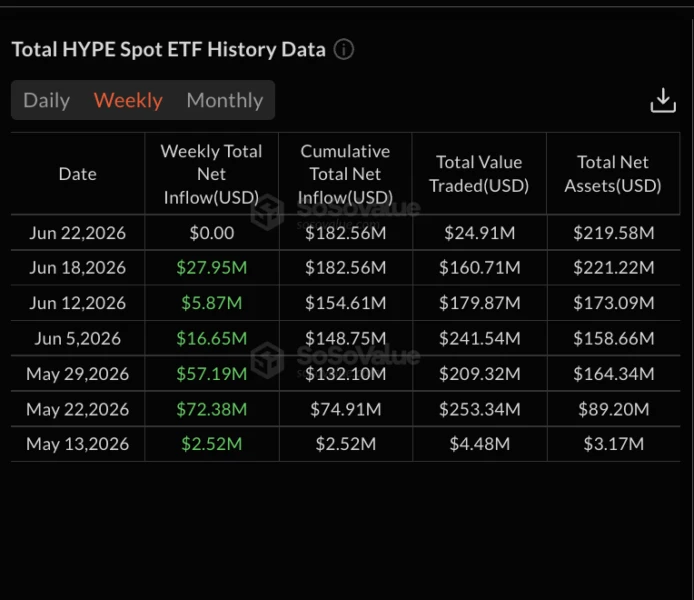Image resolution: width=694 pixels, height=600 pixels.
Task: Click the $173.09M net assets cell
Action: [613, 303]
